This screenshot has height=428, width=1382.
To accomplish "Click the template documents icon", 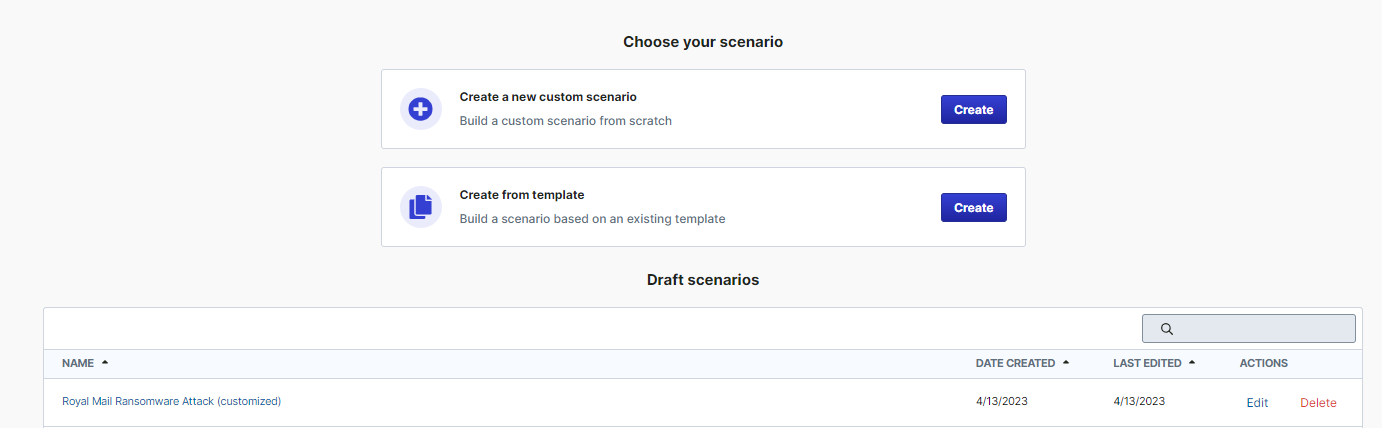I will [x=421, y=207].
